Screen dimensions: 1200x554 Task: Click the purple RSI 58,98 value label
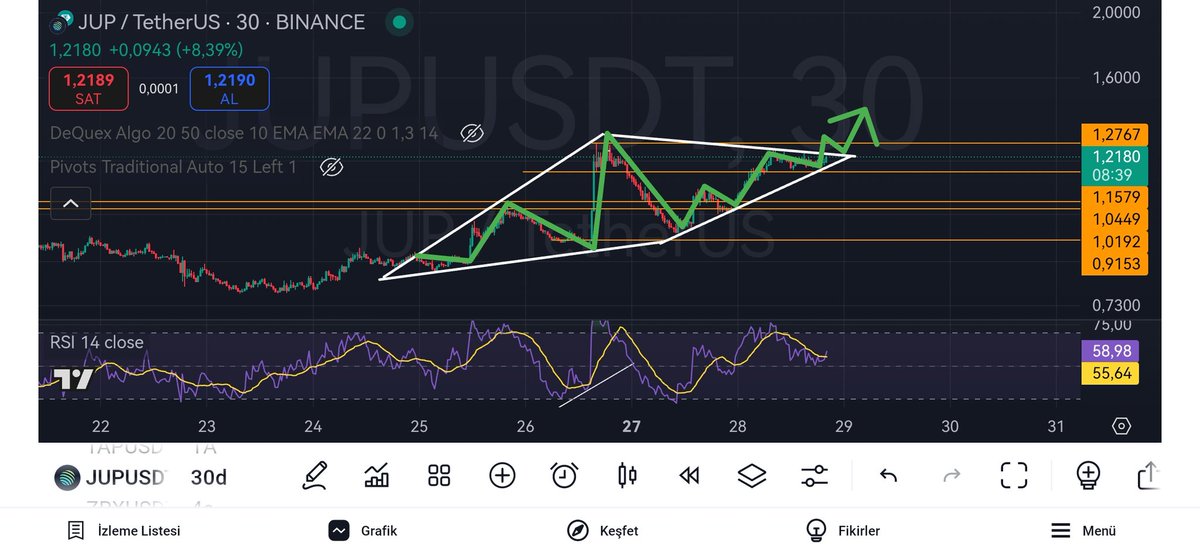pos(1110,351)
